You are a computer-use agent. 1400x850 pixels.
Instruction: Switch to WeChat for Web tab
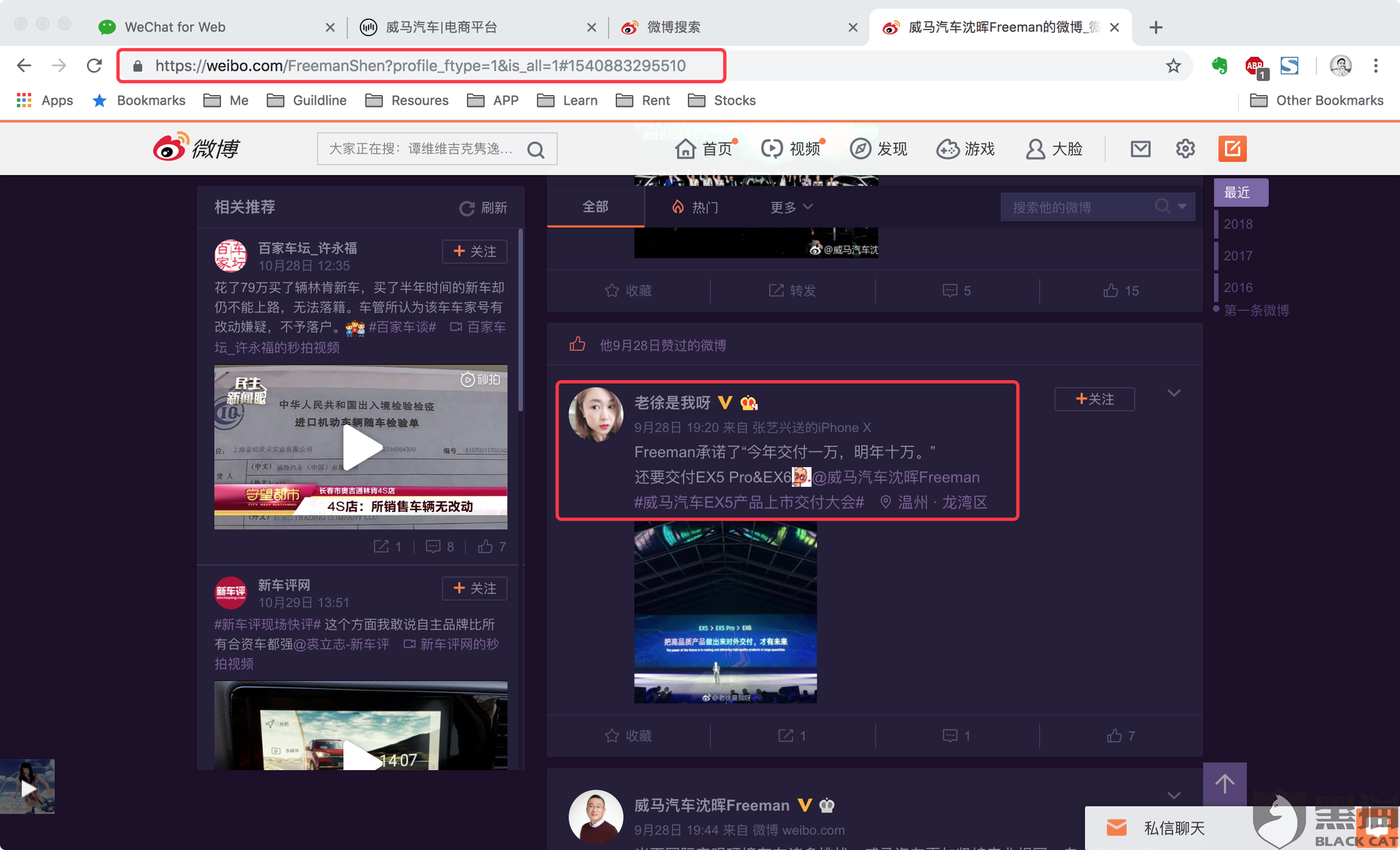tap(175, 27)
